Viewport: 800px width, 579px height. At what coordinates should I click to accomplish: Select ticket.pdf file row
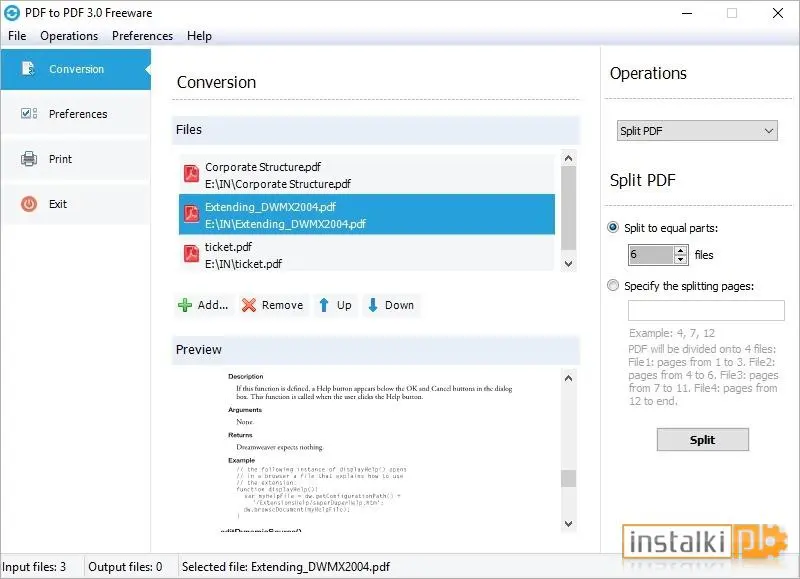click(x=367, y=254)
